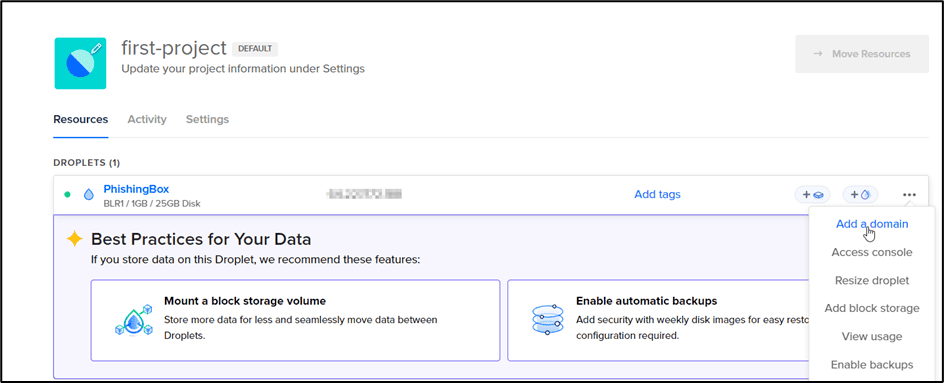
Task: Open the Enable automatic backups card
Action: tap(659, 320)
